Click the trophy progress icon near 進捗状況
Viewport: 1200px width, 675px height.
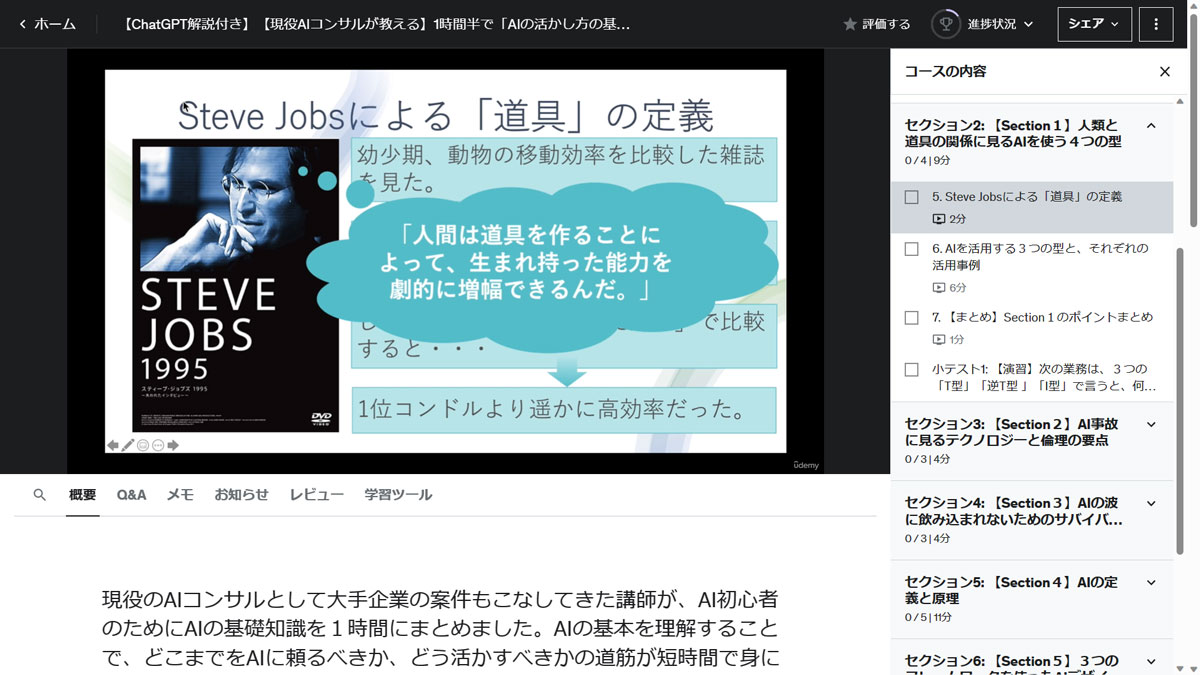pyautogui.click(x=944, y=23)
